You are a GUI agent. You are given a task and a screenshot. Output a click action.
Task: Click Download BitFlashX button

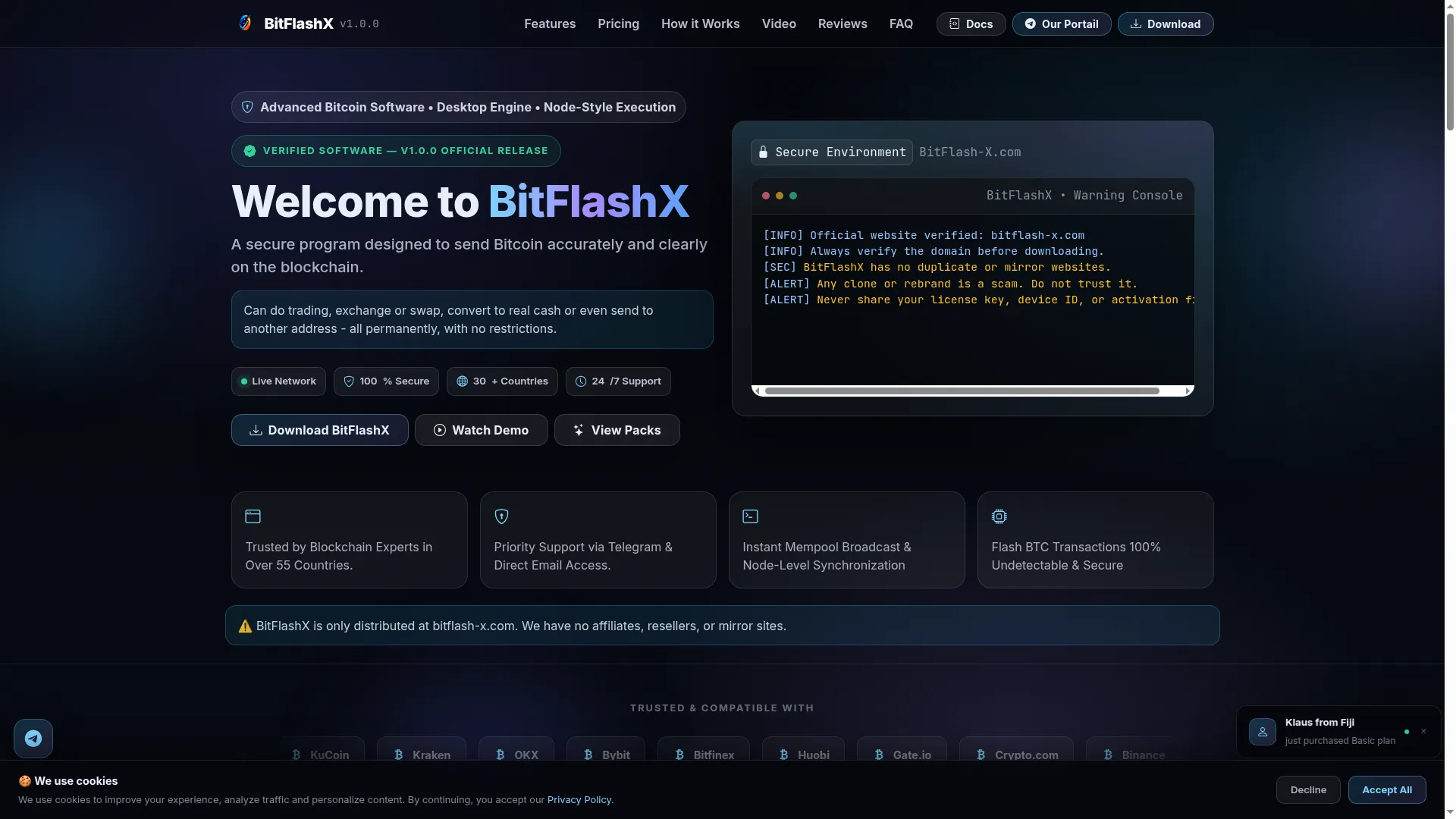320,430
